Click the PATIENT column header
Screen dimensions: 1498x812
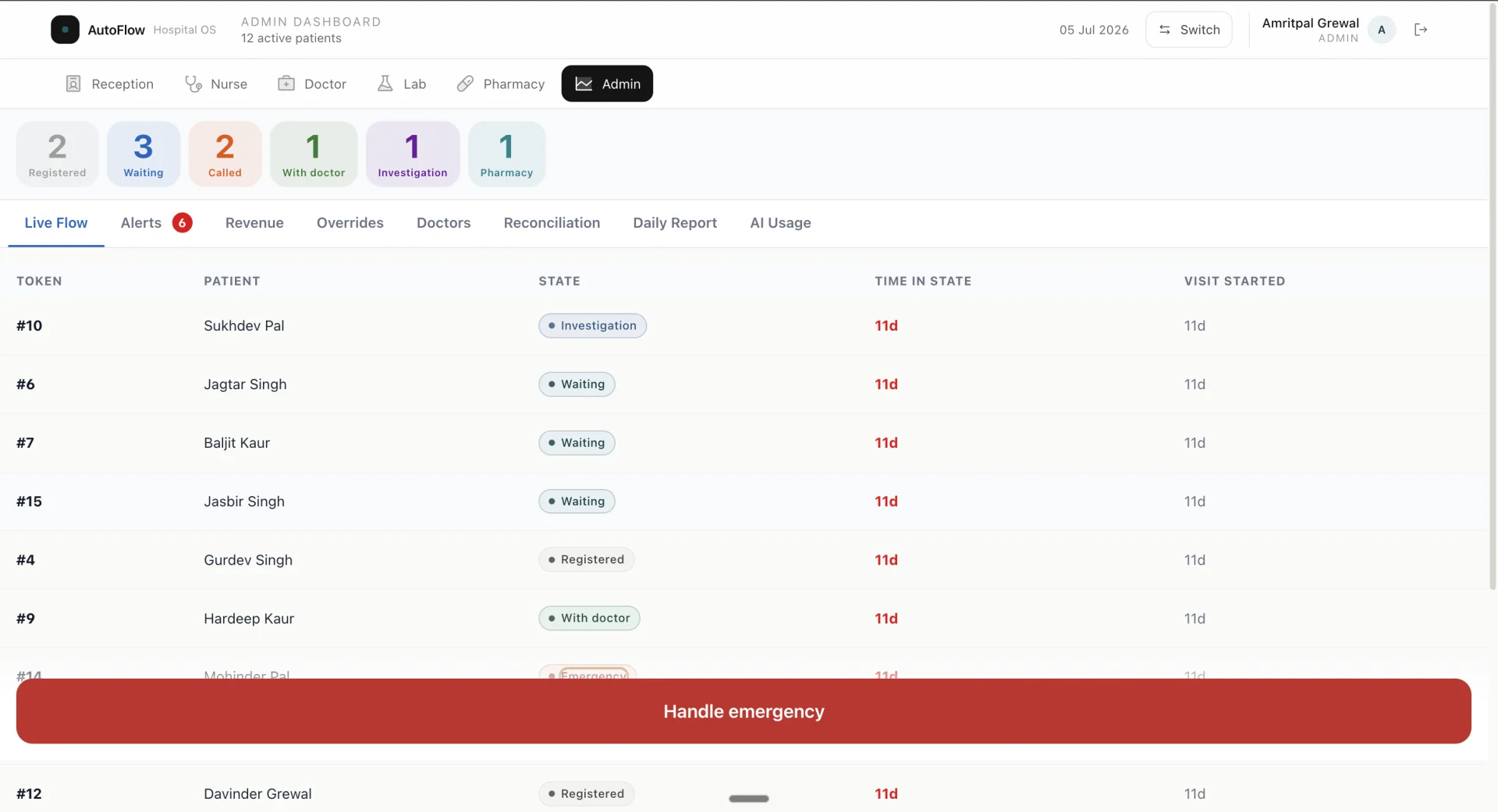(232, 281)
